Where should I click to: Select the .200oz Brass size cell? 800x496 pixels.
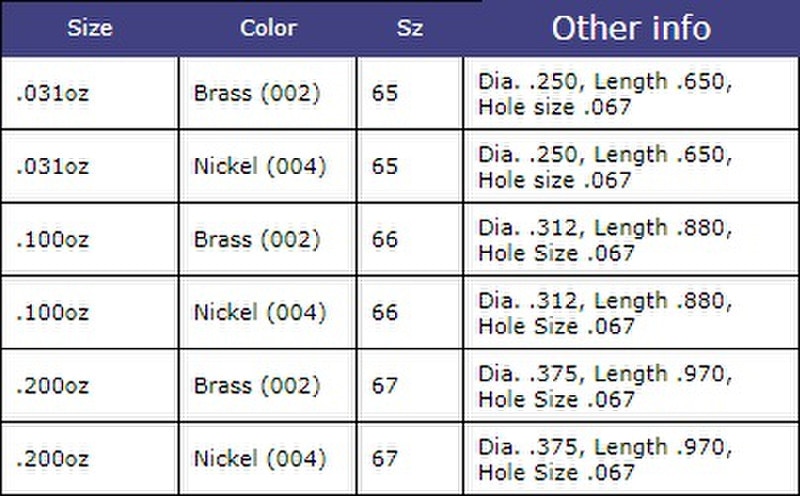[x=90, y=385]
